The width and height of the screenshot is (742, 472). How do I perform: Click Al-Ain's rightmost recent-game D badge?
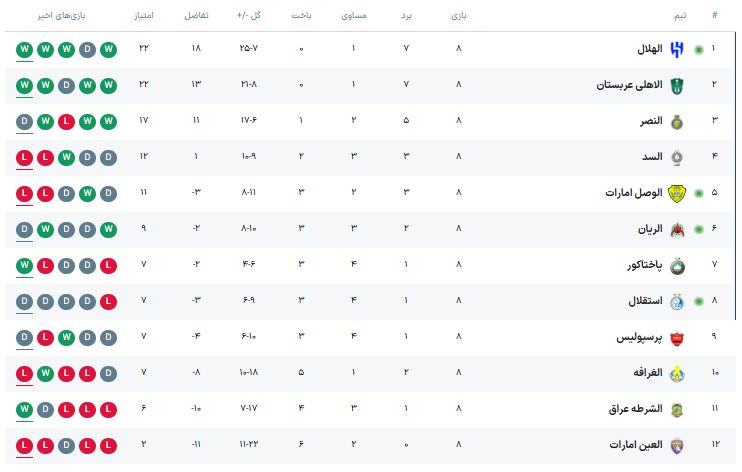[x=109, y=445]
